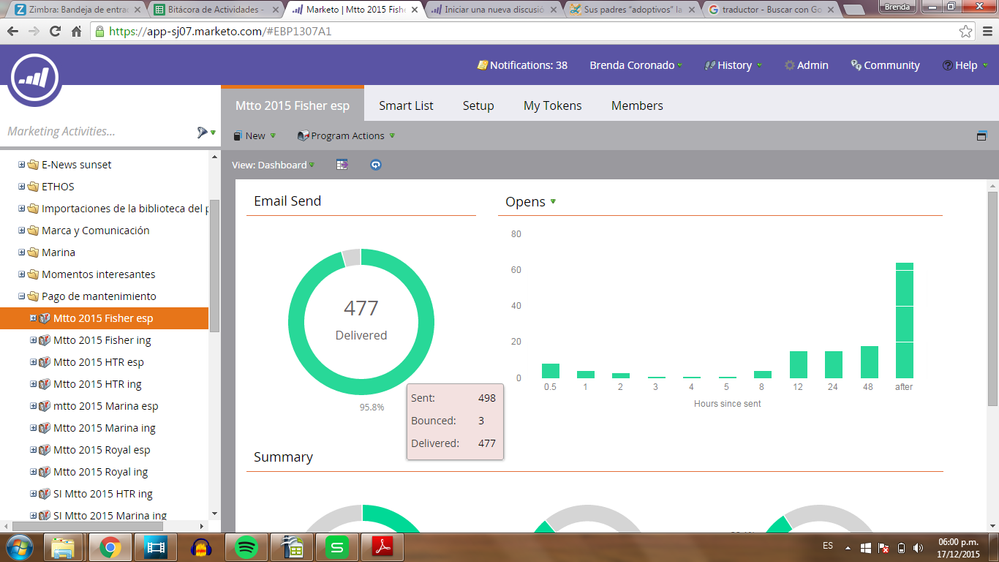Select Importaciones de la biblioteca folder
This screenshot has width=999, height=562.
click(124, 208)
